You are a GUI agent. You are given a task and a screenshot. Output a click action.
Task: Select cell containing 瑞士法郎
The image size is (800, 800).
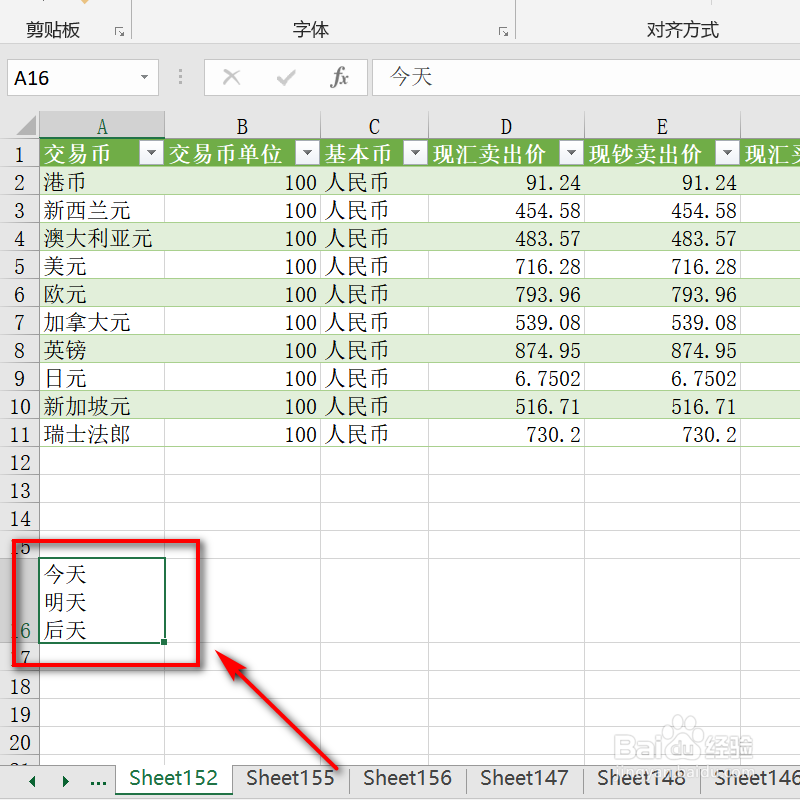[102, 435]
